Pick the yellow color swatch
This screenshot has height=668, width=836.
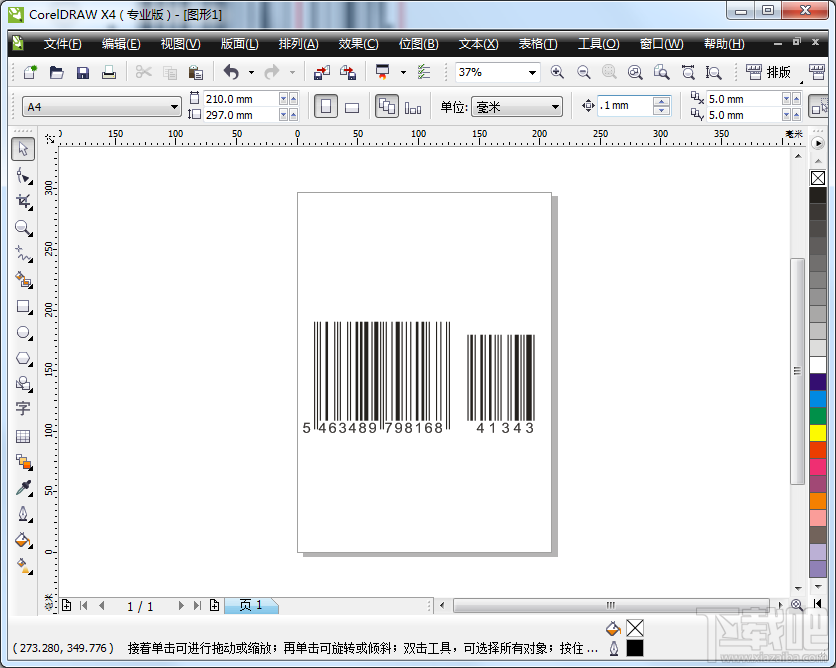(818, 432)
